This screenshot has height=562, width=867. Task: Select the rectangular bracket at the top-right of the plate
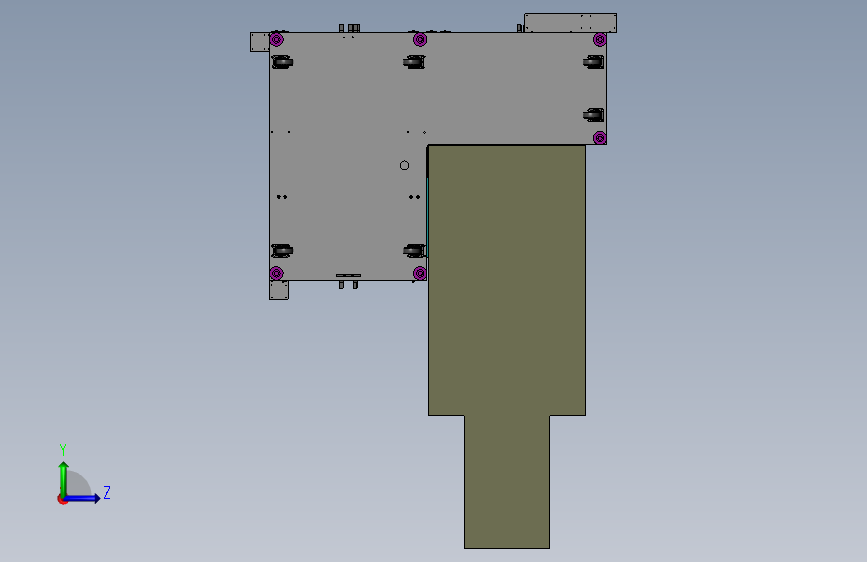point(570,23)
